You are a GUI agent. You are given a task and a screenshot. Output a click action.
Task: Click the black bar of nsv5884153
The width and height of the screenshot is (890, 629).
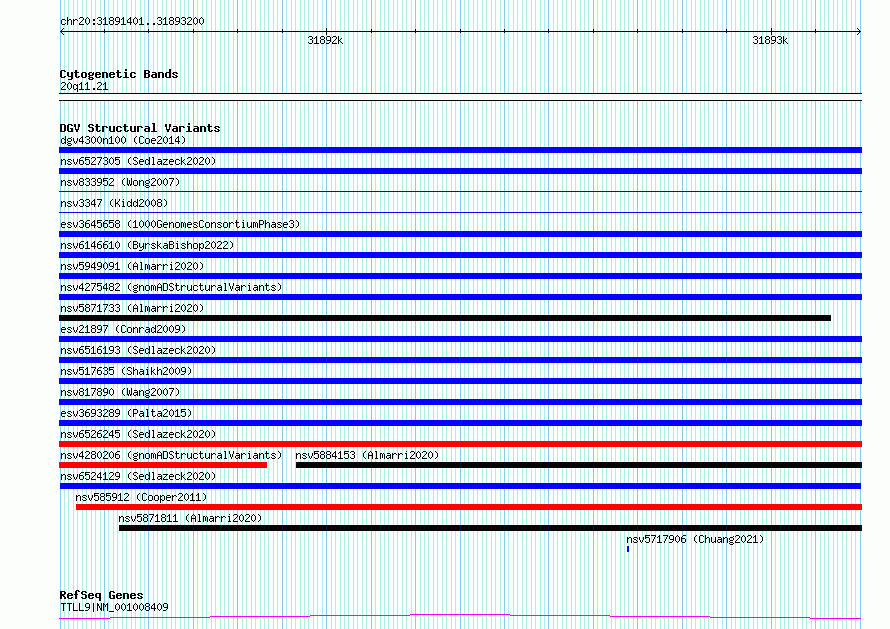(x=579, y=465)
